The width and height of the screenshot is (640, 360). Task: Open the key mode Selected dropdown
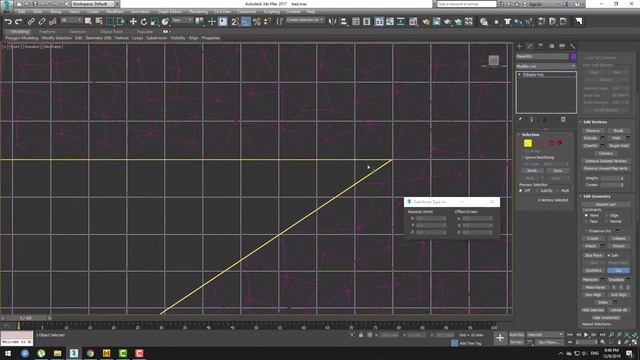coord(544,335)
